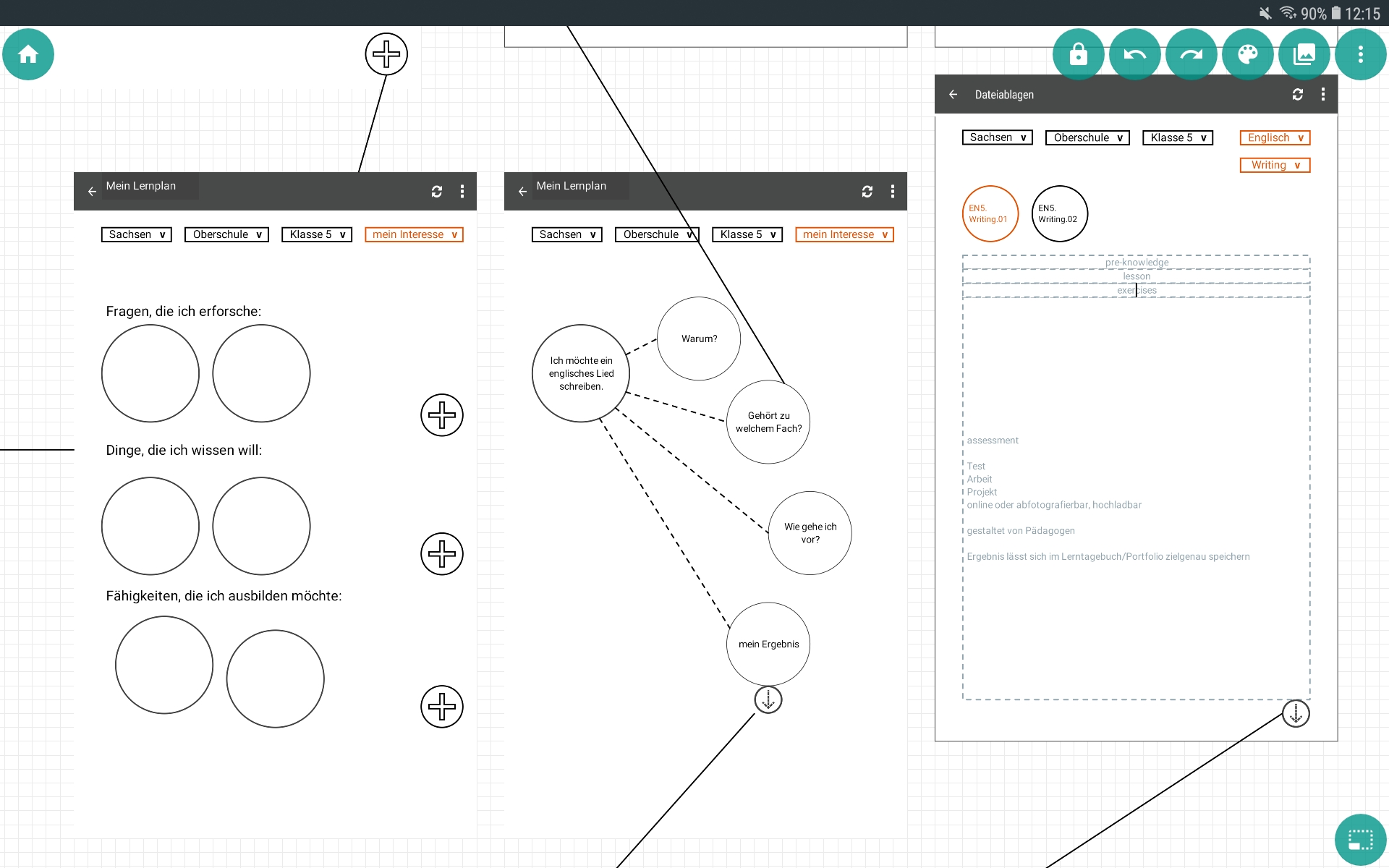Toggle the canvas lock button

pos(1078,54)
